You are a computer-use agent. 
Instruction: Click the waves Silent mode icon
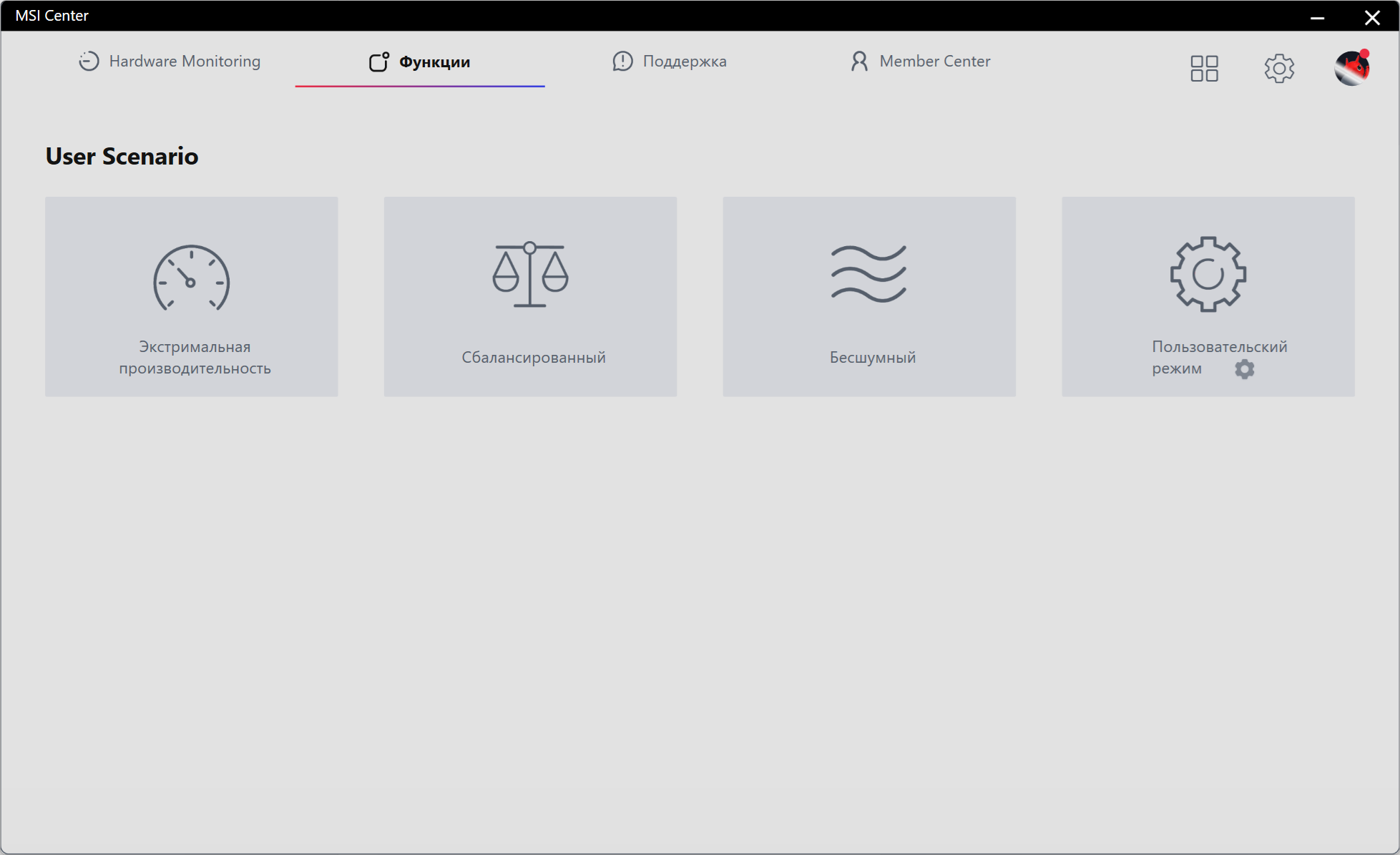(868, 273)
